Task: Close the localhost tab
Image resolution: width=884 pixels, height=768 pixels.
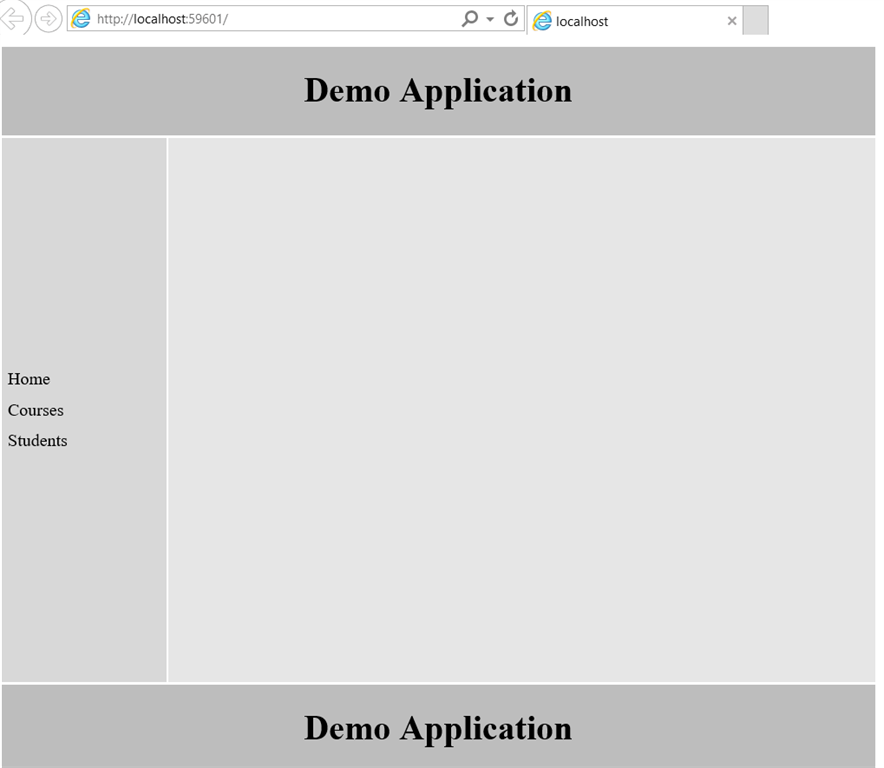Action: click(732, 21)
